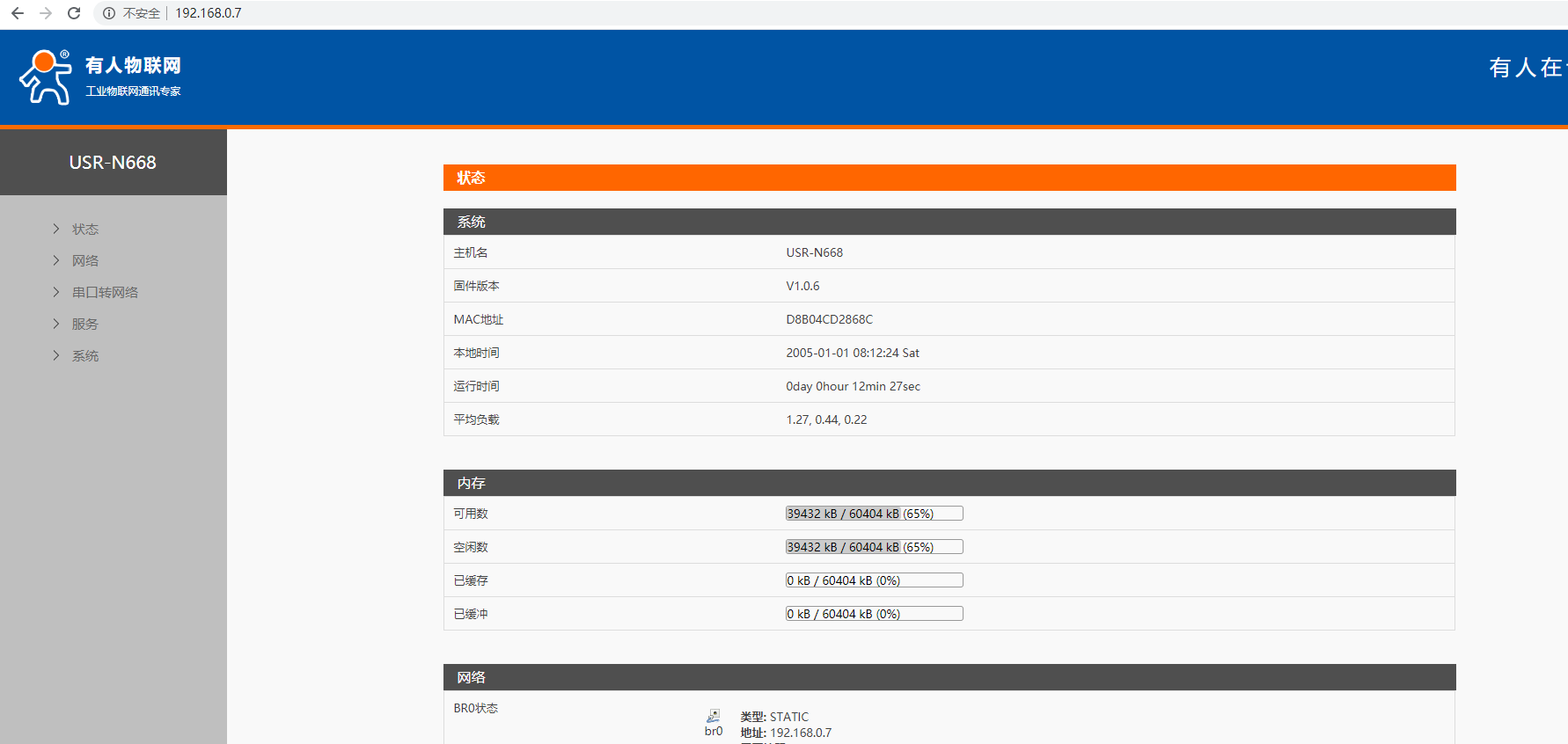The width and height of the screenshot is (1568, 744).
Task: Click the address bar URL 192.168.0.7
Action: coord(209,13)
